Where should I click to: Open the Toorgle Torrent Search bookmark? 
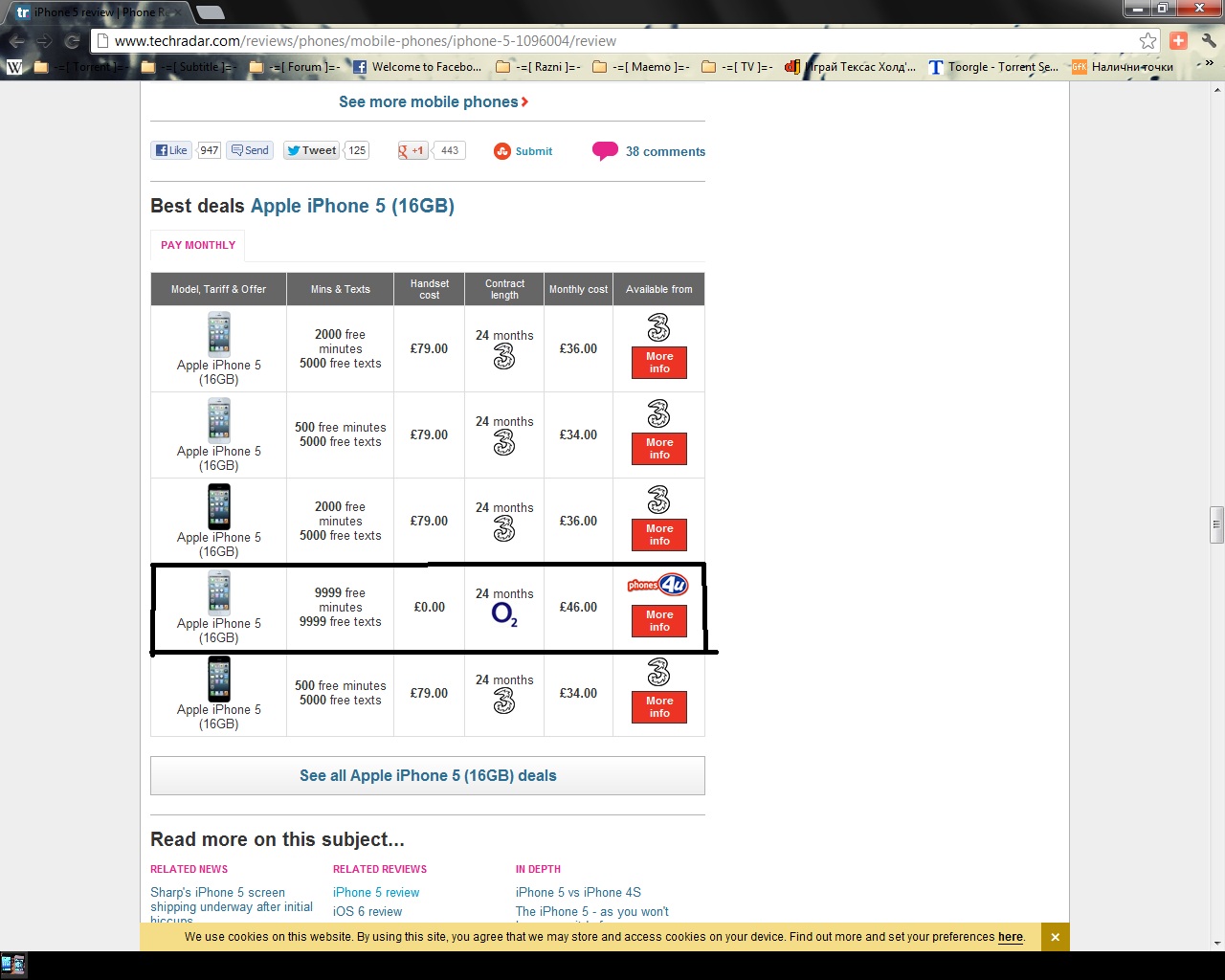(993, 67)
